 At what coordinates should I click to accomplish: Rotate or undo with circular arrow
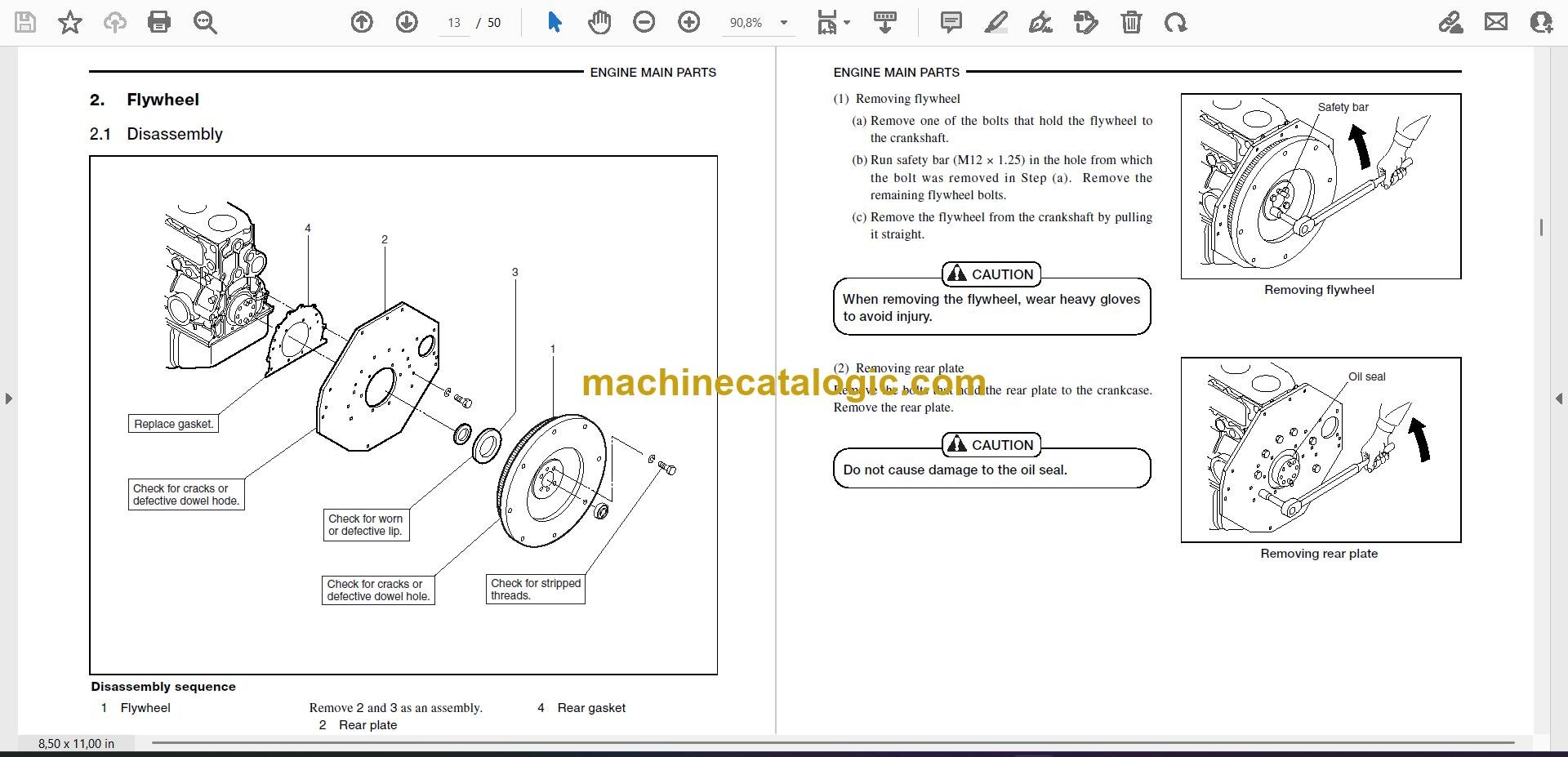[1176, 22]
